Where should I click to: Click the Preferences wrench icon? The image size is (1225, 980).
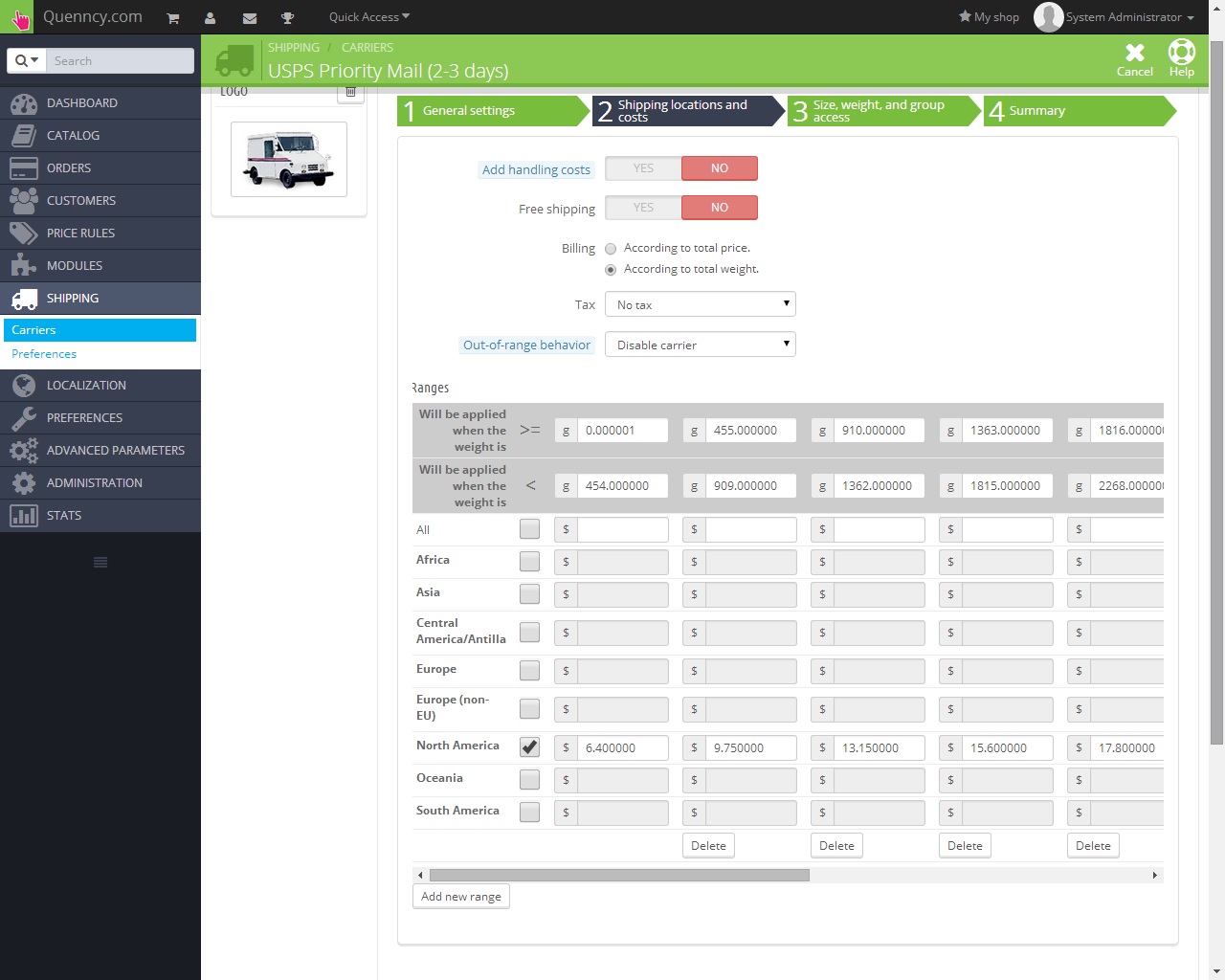tap(24, 418)
